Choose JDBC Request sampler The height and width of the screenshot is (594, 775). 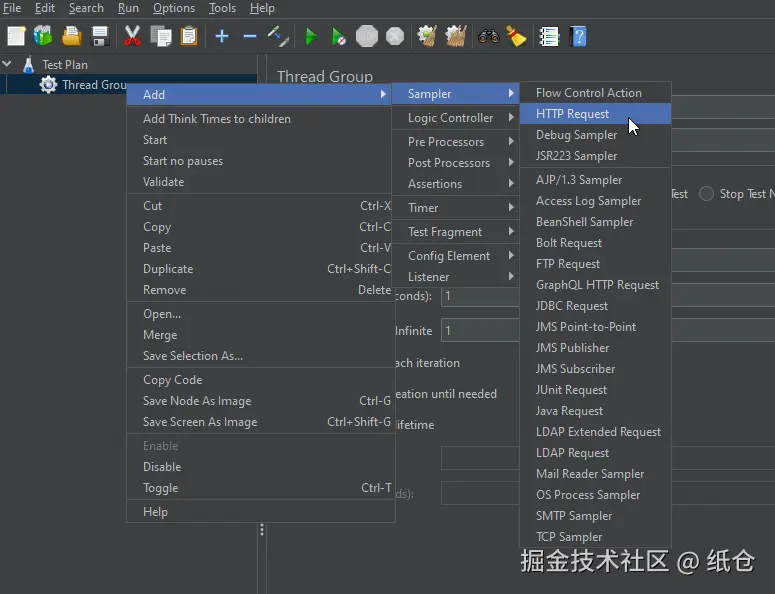coord(596,306)
